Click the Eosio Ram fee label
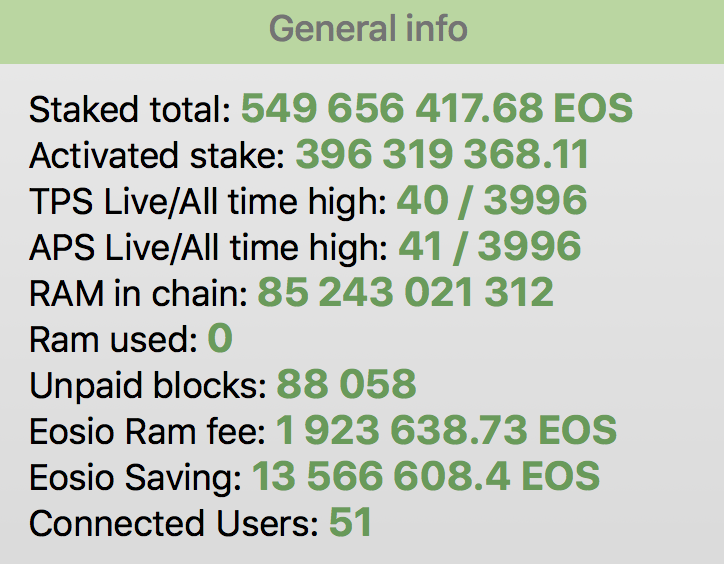724x564 pixels. click(x=147, y=431)
